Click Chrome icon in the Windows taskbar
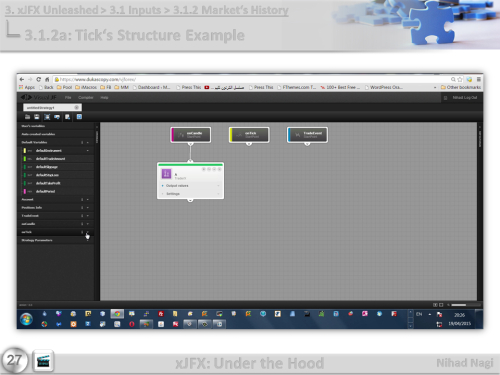The width and height of the screenshot is (500, 375). pyautogui.click(x=117, y=314)
